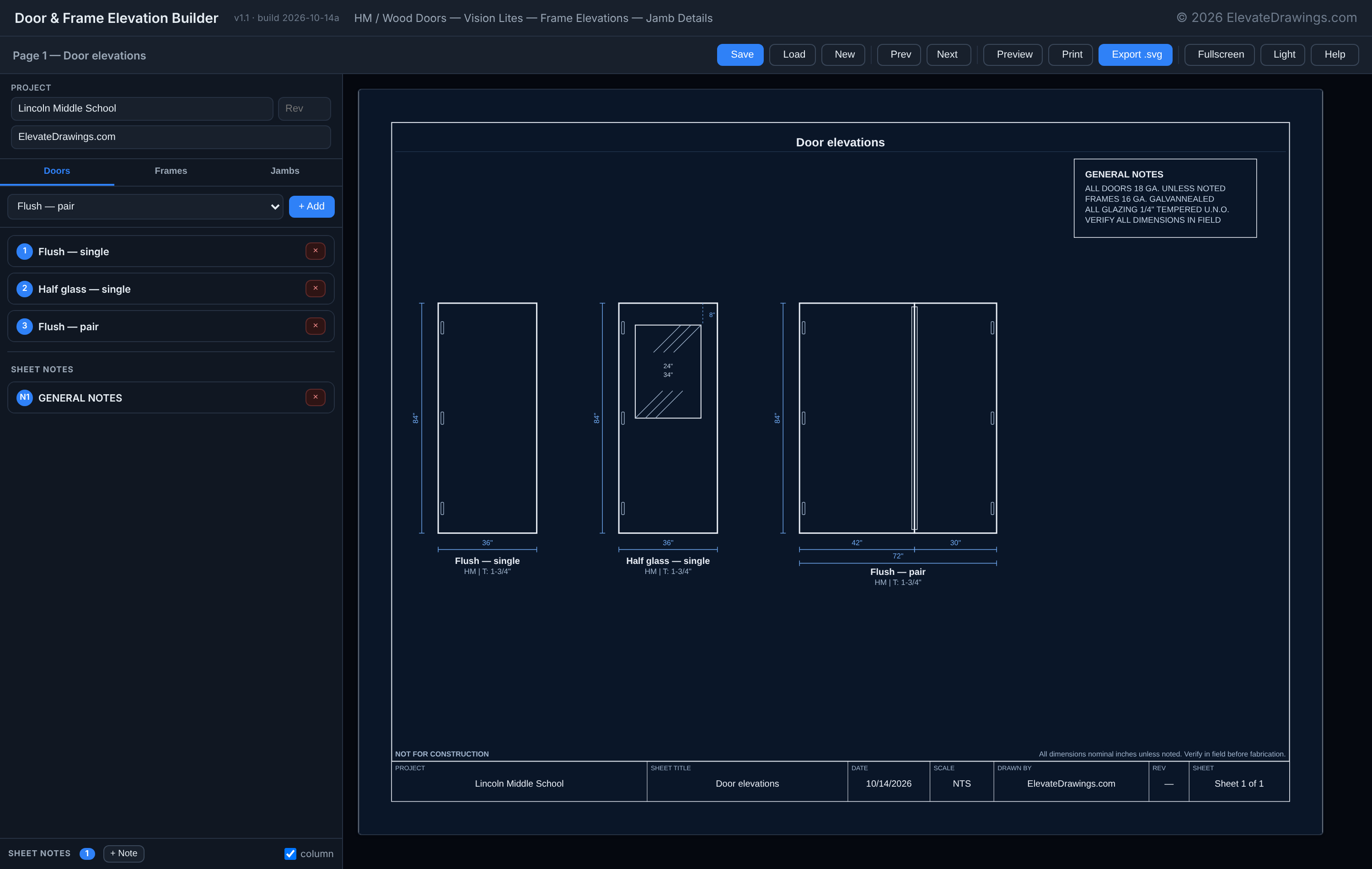Click the Flush — single door drawing
The image size is (1372, 869).
click(x=487, y=418)
